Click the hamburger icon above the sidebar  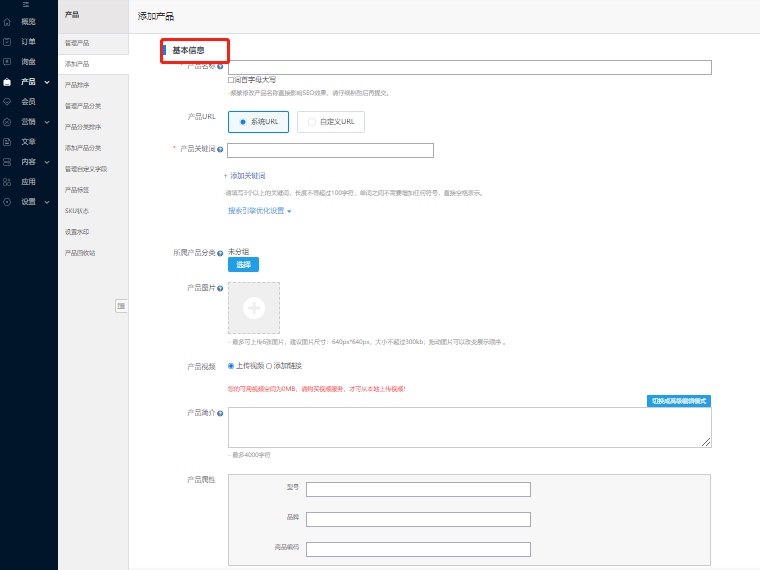[x=27, y=5]
